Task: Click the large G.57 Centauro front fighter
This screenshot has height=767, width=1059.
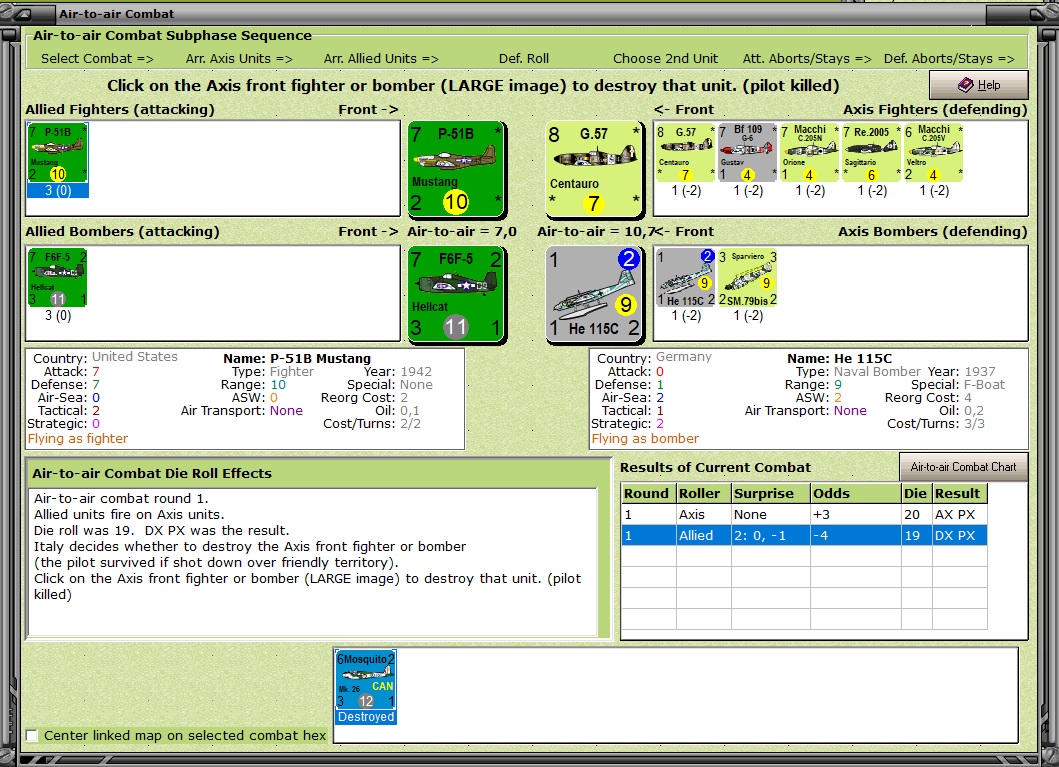Action: click(594, 169)
